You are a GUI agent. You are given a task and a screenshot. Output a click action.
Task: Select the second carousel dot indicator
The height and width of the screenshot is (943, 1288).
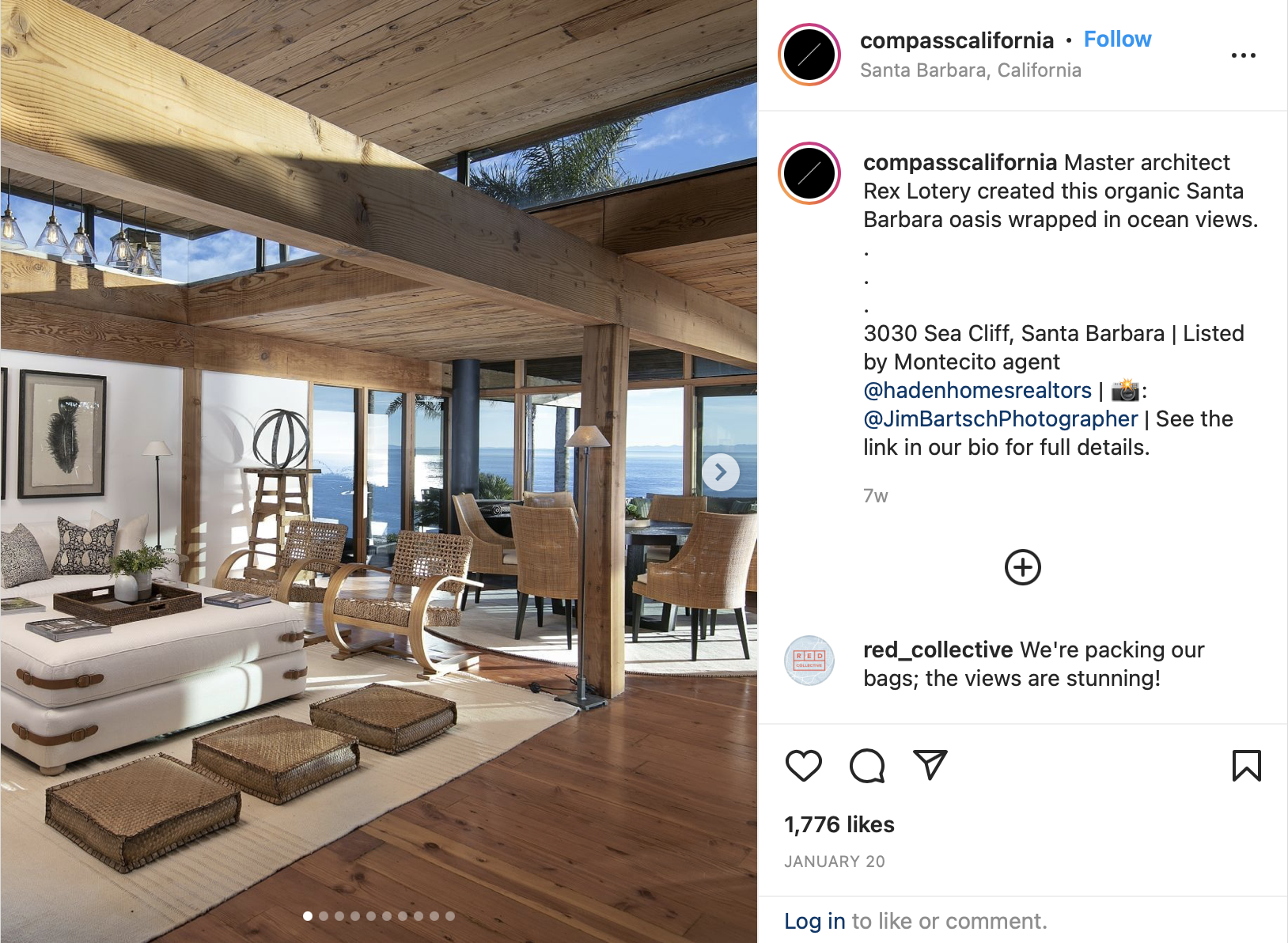pyautogui.click(x=324, y=916)
